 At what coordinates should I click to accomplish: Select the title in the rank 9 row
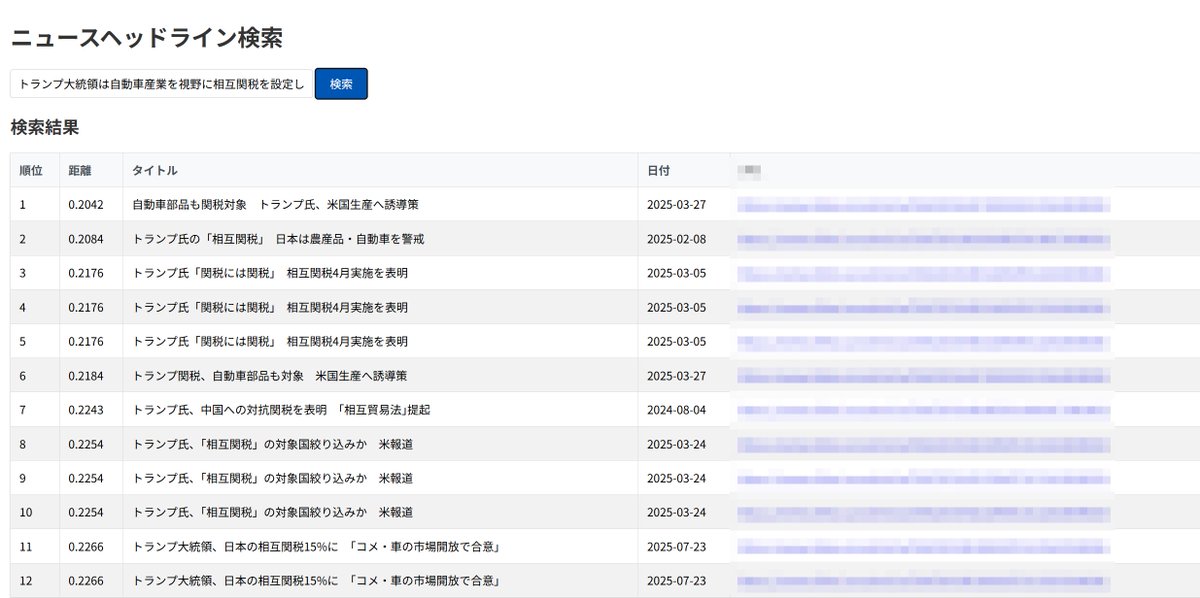[x=272, y=478]
